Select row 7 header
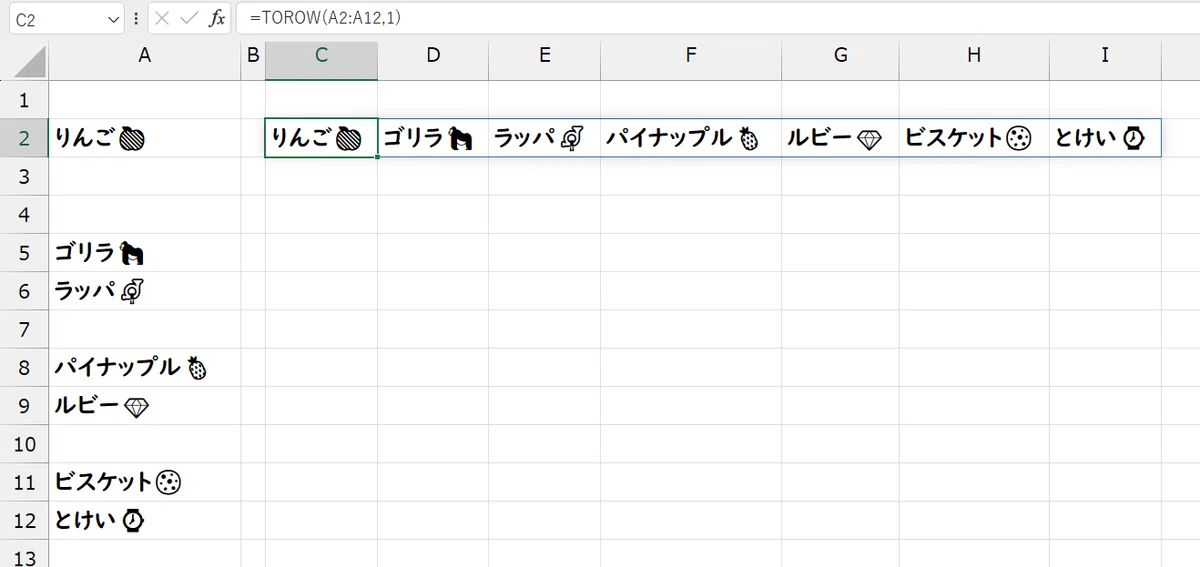Viewport: 1200px width, 567px height. (x=25, y=329)
